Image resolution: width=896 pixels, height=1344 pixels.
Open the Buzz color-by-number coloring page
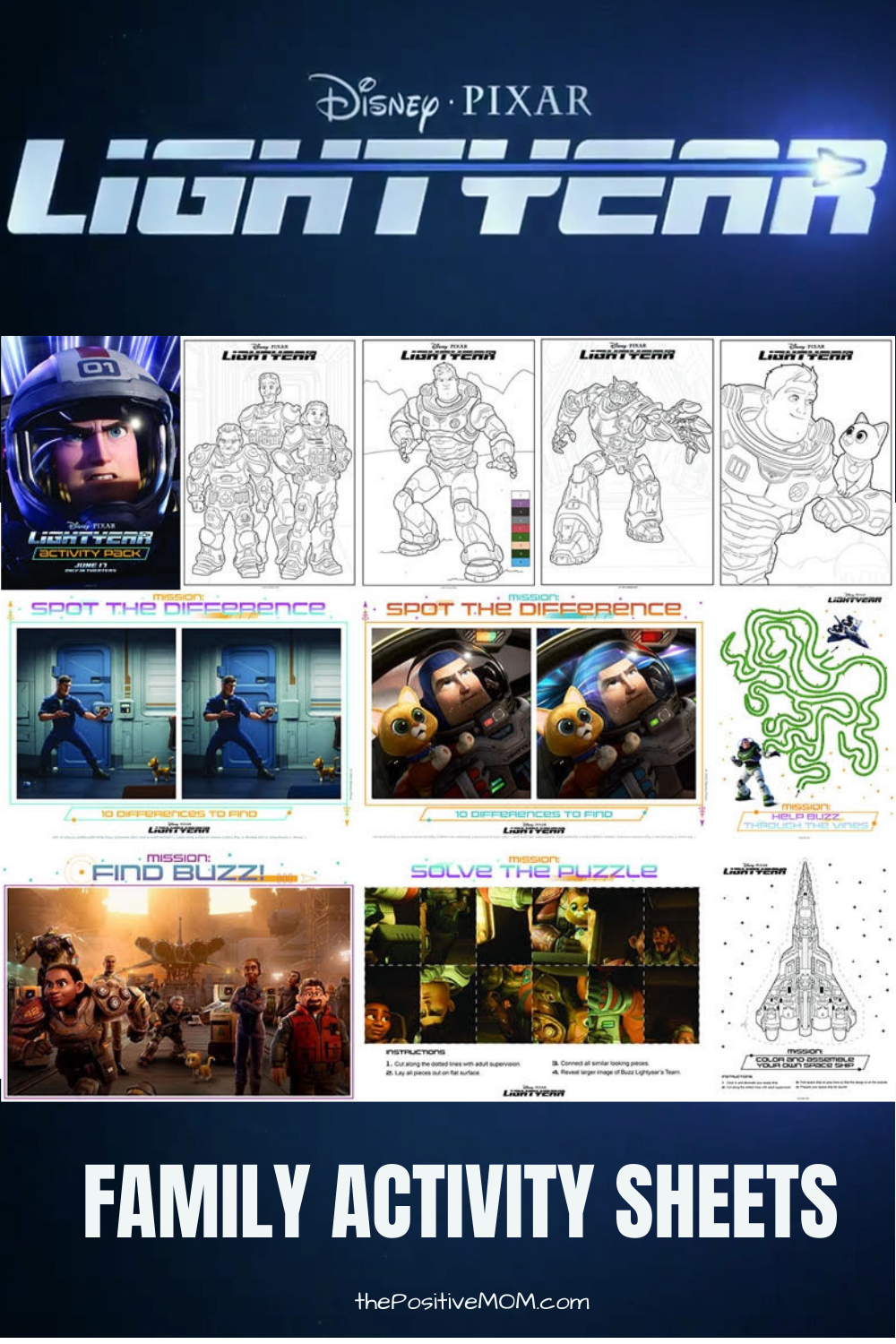tap(448, 461)
